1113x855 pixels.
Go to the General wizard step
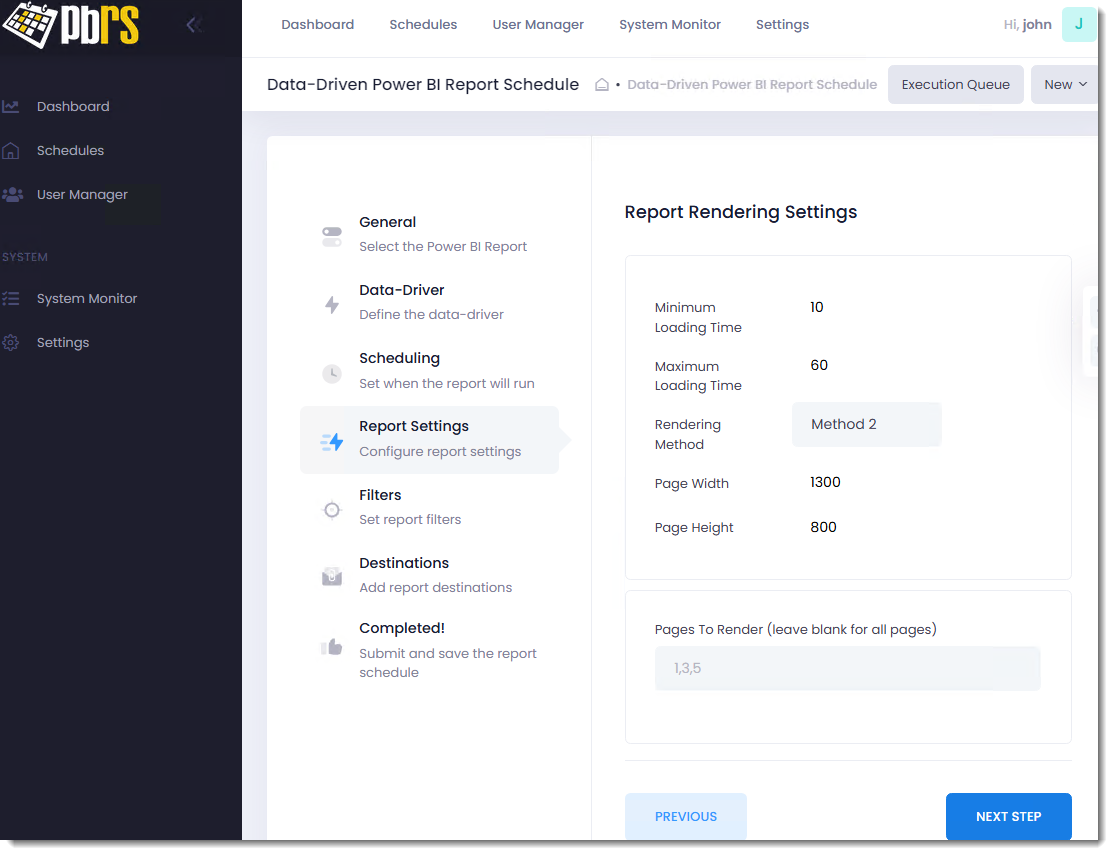coord(429,234)
